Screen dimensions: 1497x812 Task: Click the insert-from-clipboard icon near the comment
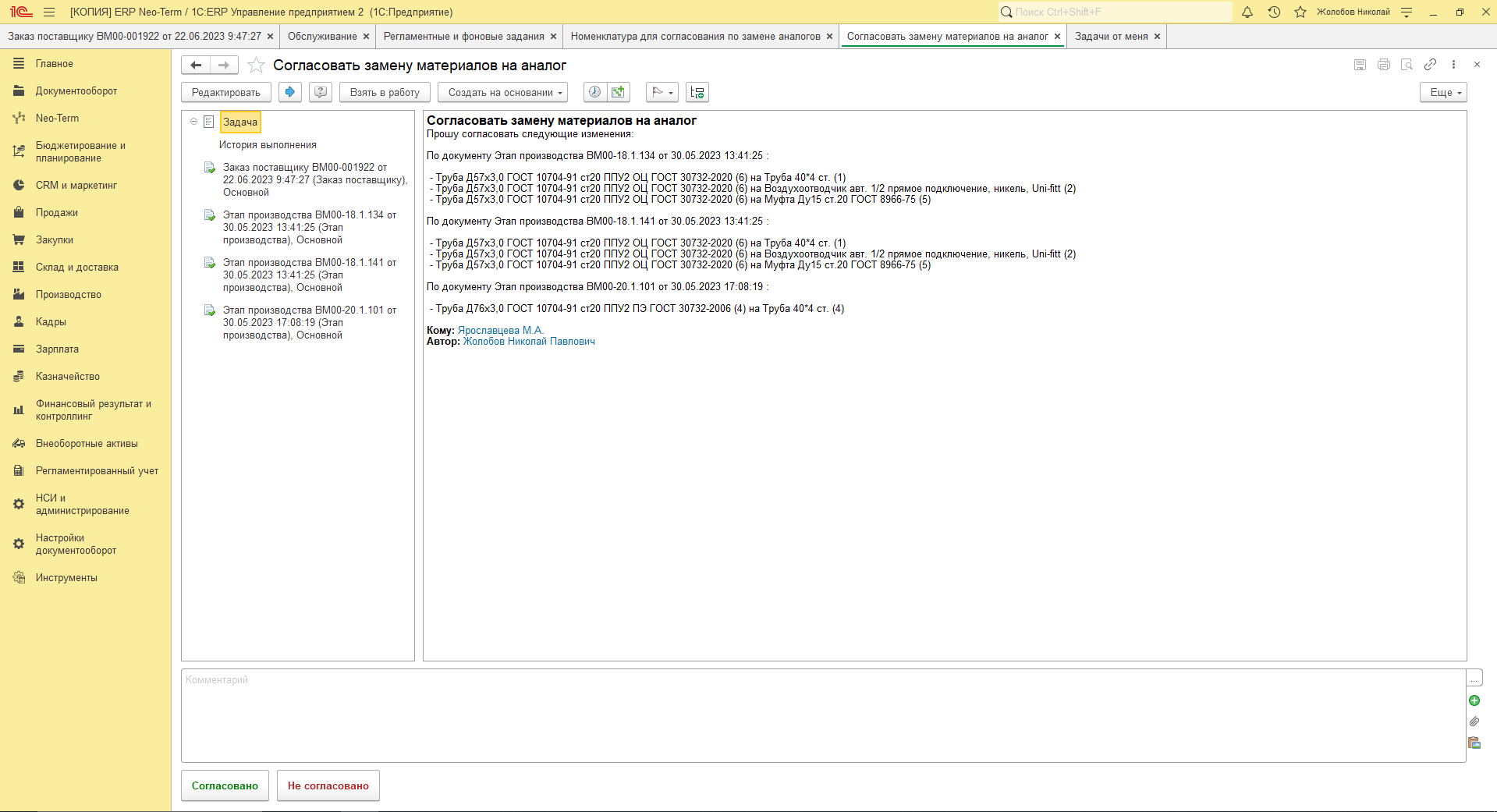(1474, 743)
